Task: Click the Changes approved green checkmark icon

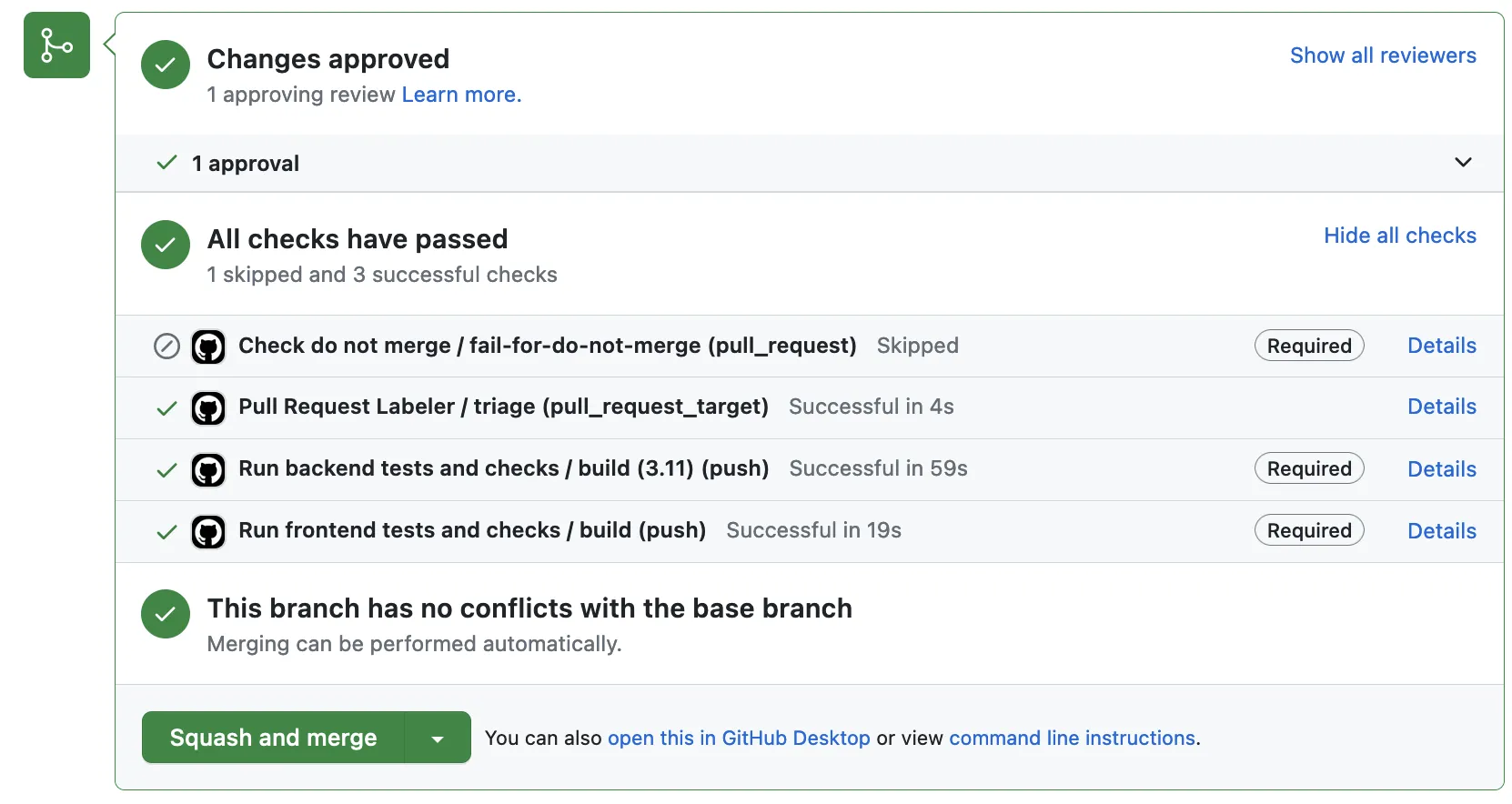Action: 166,65
